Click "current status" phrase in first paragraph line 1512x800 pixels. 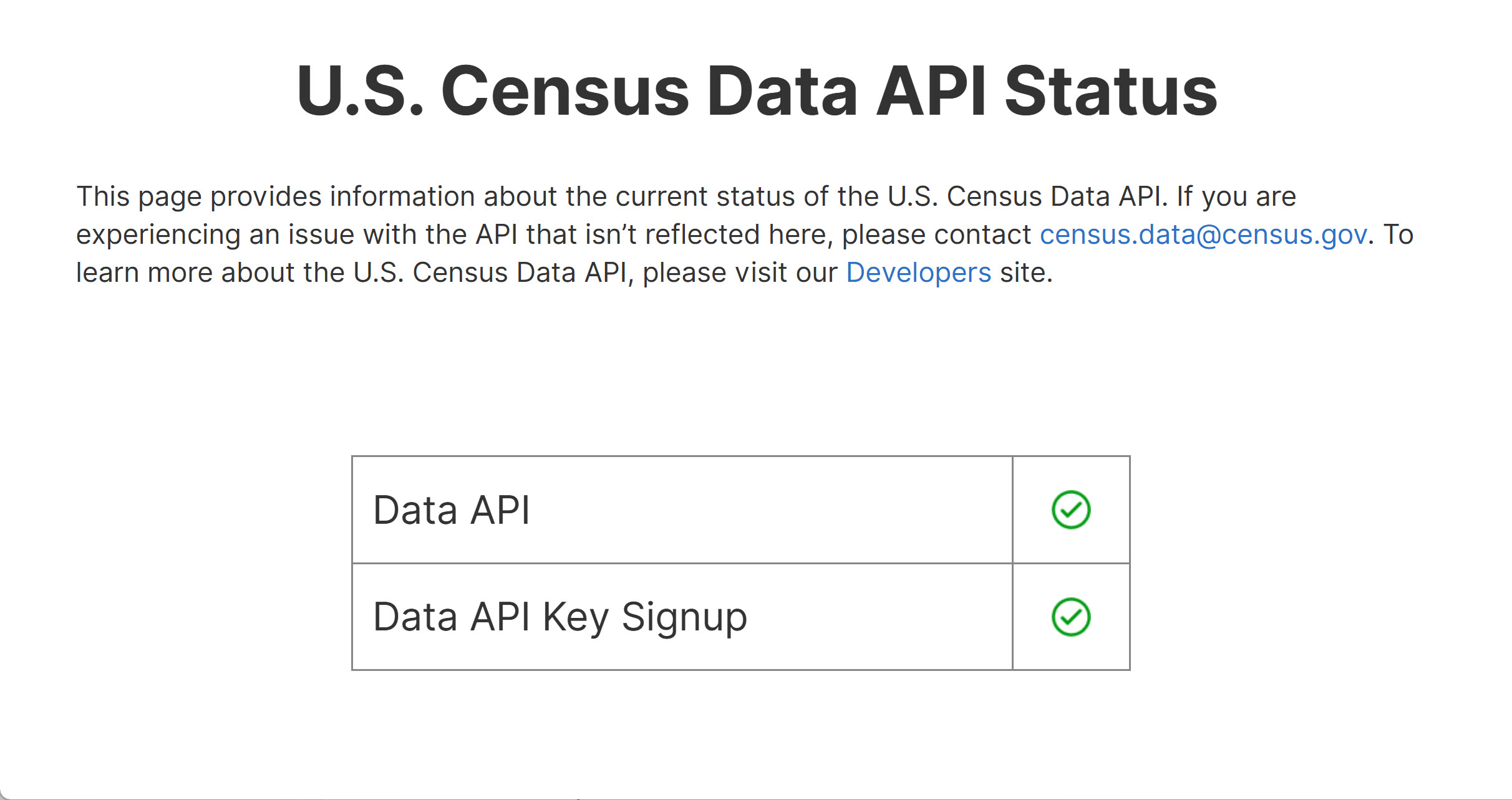click(x=705, y=197)
